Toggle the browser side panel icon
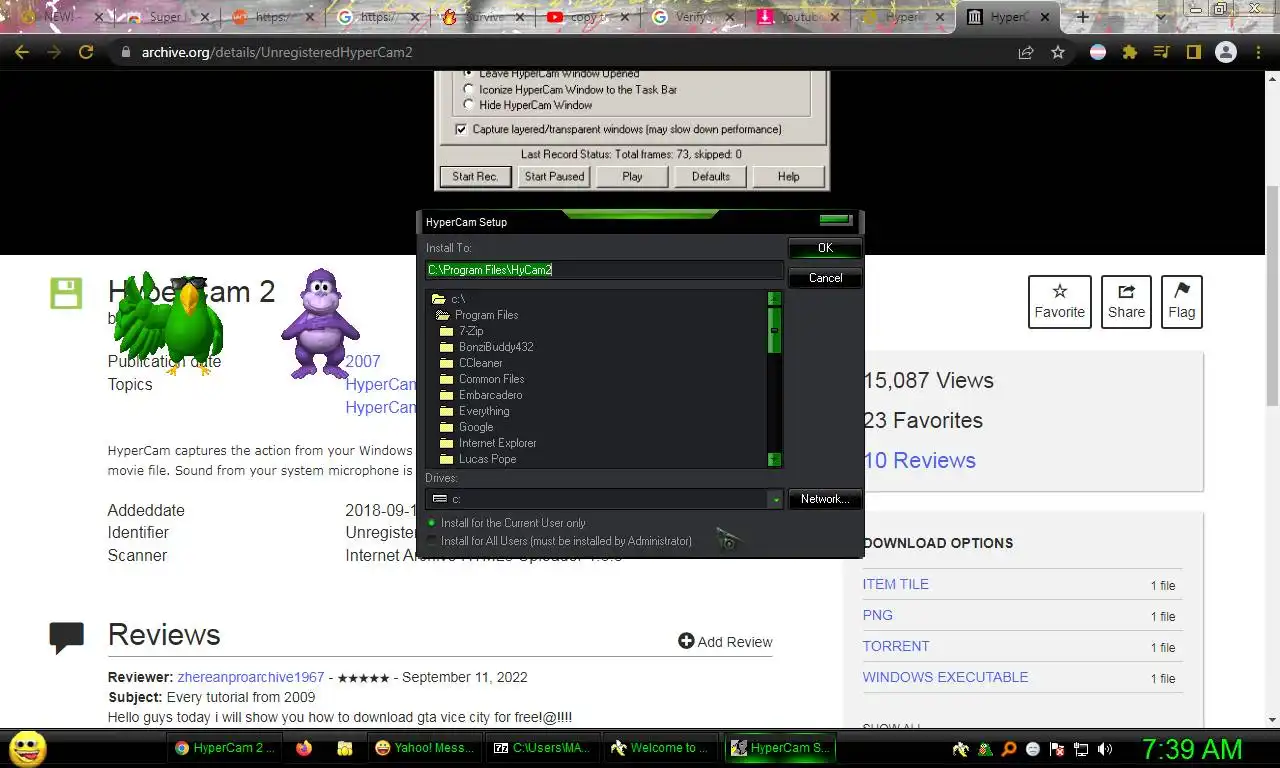Screen dimensions: 1280x768 pyautogui.click(x=1193, y=52)
